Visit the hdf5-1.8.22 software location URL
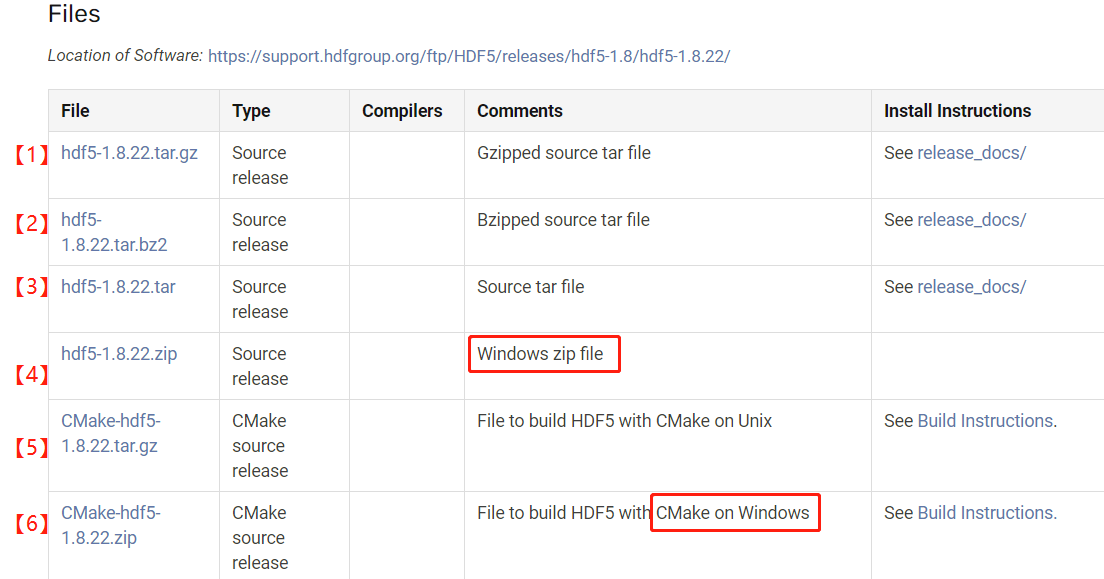The image size is (1104, 579). tap(468, 56)
